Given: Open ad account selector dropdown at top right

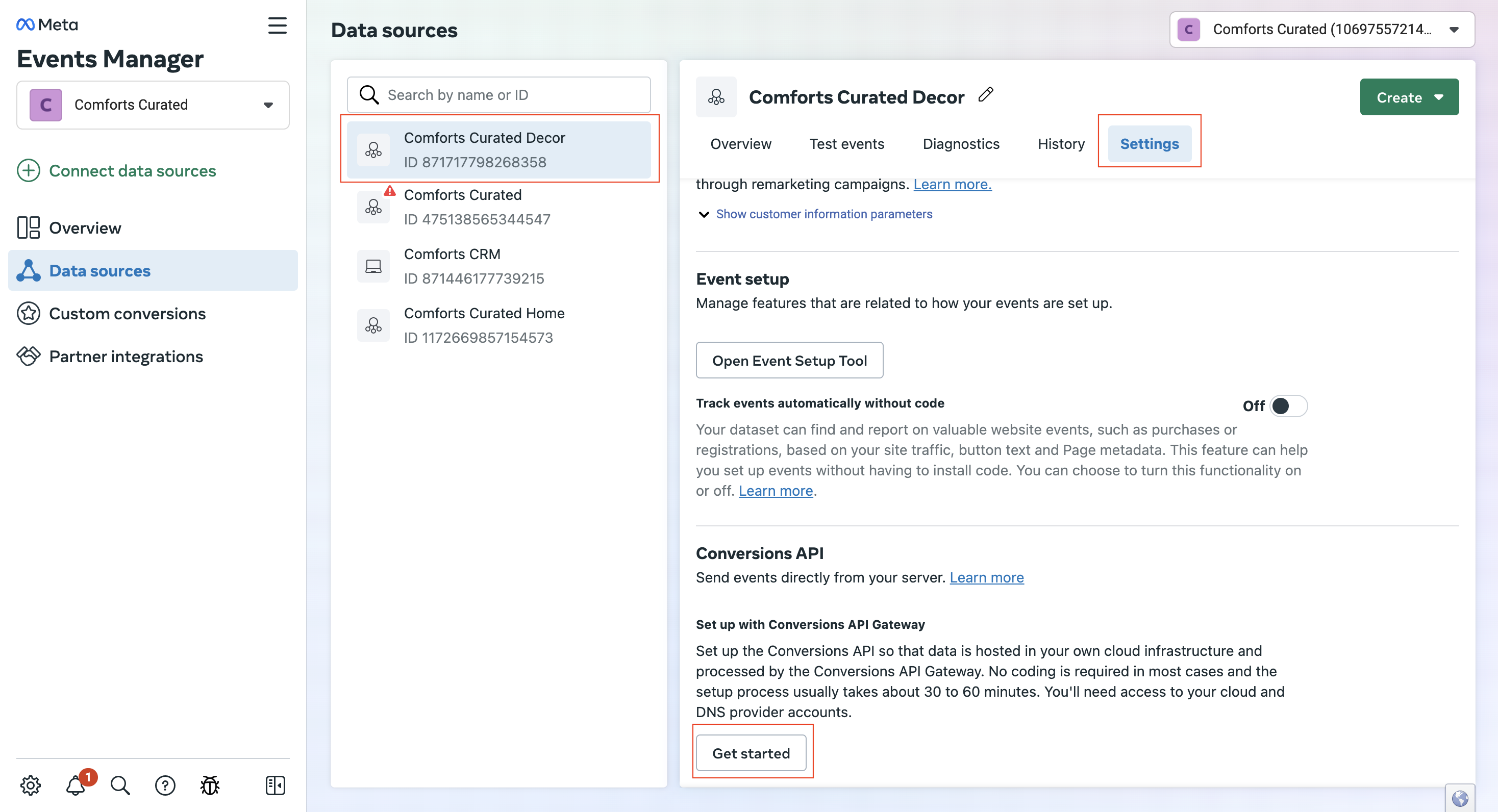Looking at the screenshot, I should (x=1322, y=29).
